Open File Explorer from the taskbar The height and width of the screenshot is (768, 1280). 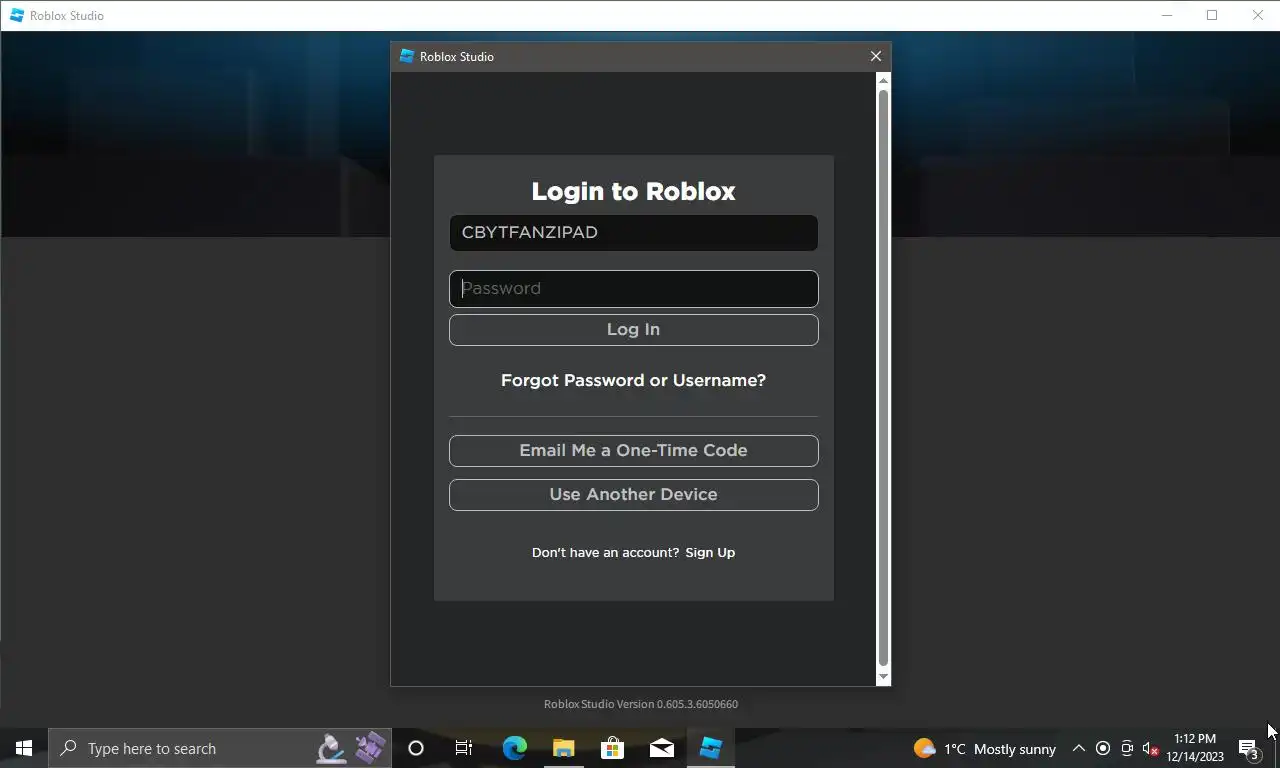[564, 748]
